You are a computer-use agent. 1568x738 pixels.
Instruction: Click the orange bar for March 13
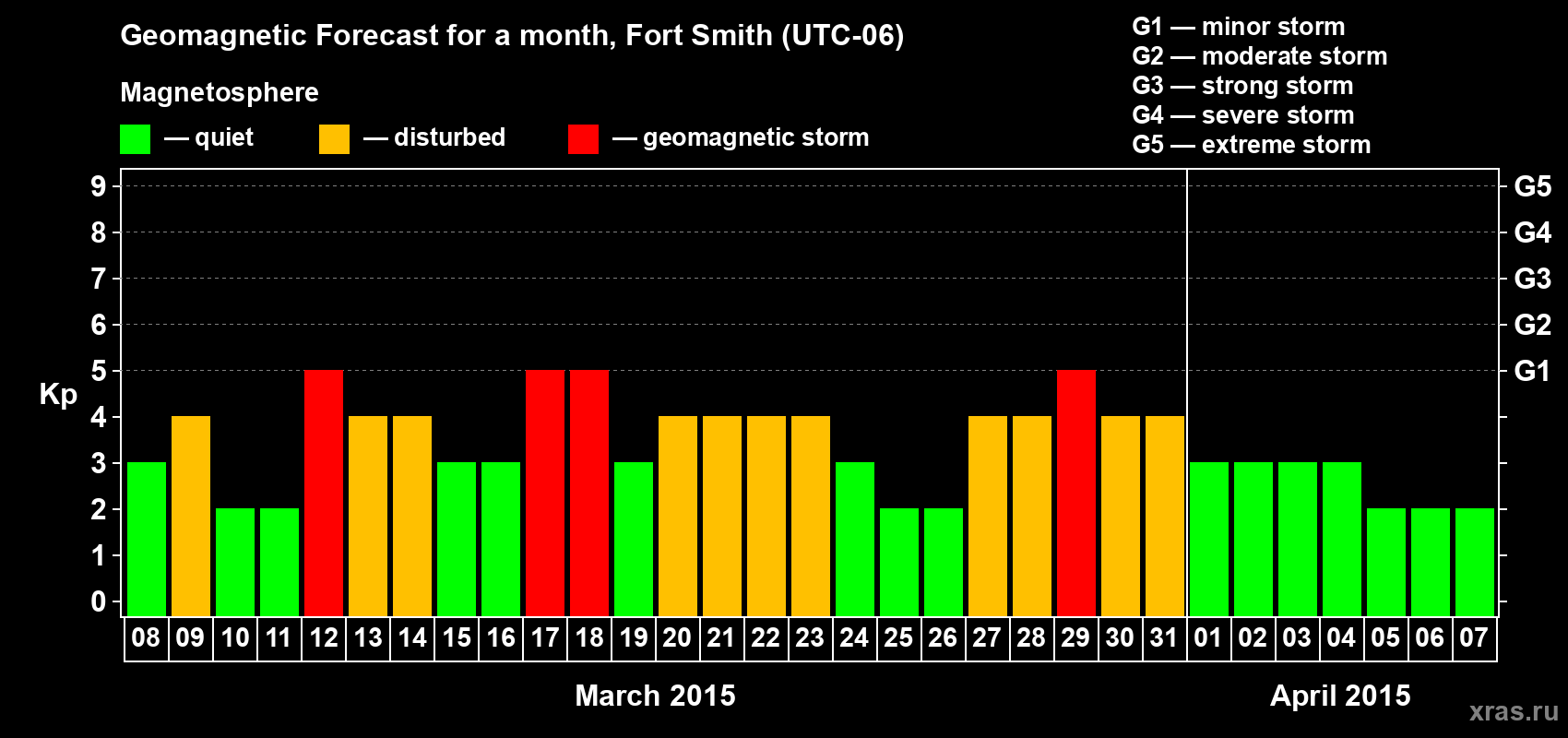pos(368,516)
